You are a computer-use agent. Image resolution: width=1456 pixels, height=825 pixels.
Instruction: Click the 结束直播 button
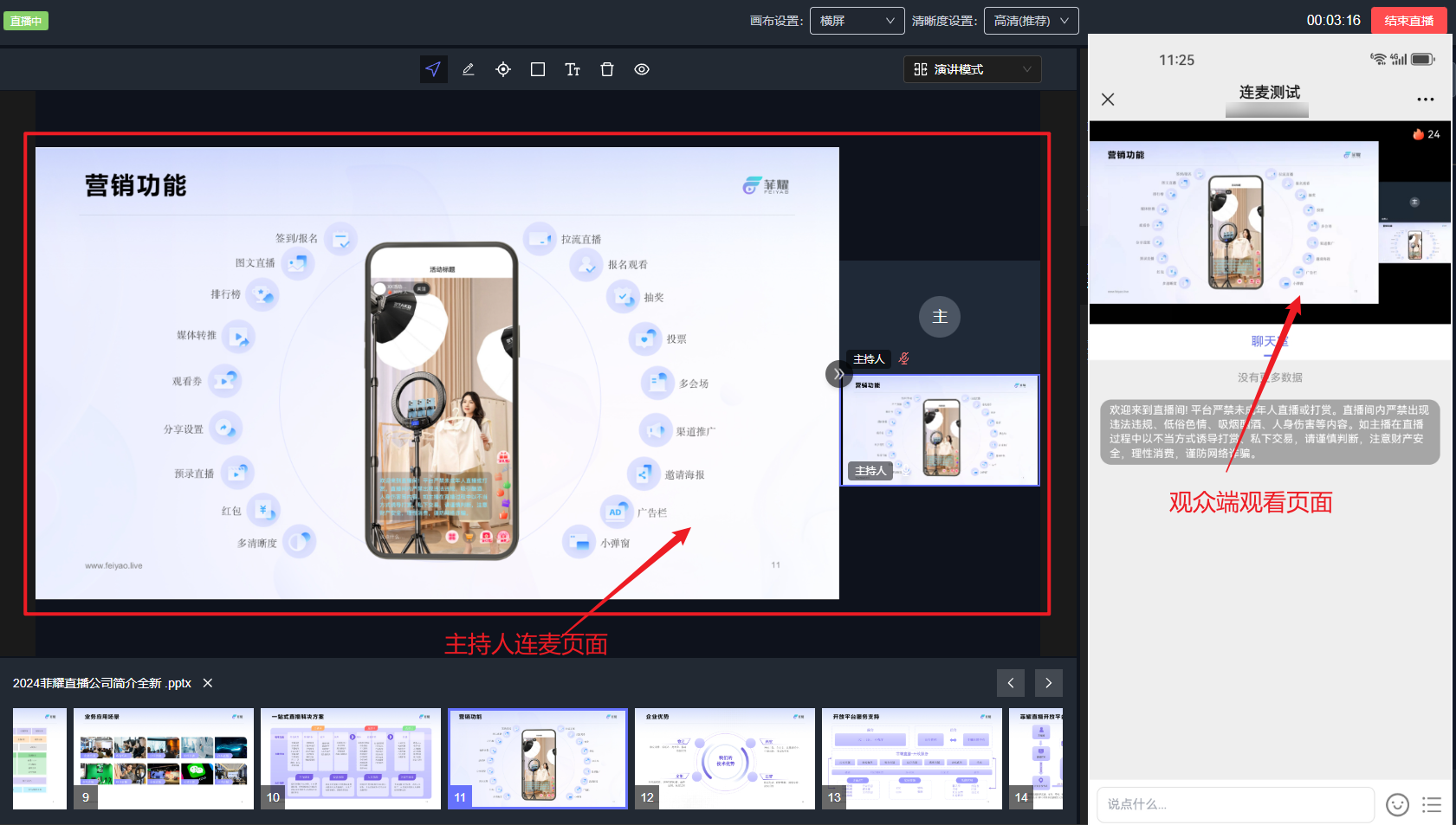(1408, 21)
